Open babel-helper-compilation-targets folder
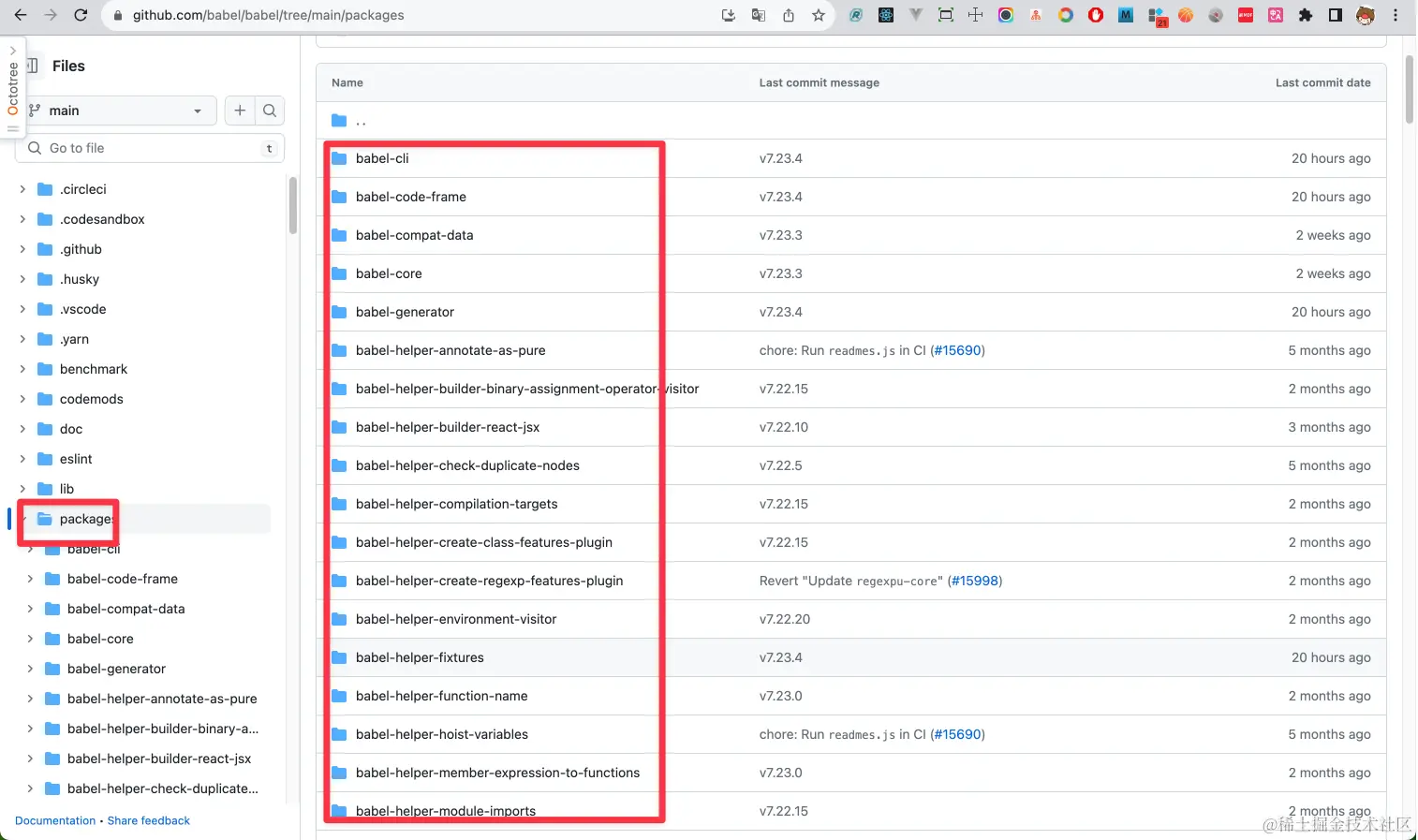This screenshot has height=840, width=1418. (x=457, y=504)
